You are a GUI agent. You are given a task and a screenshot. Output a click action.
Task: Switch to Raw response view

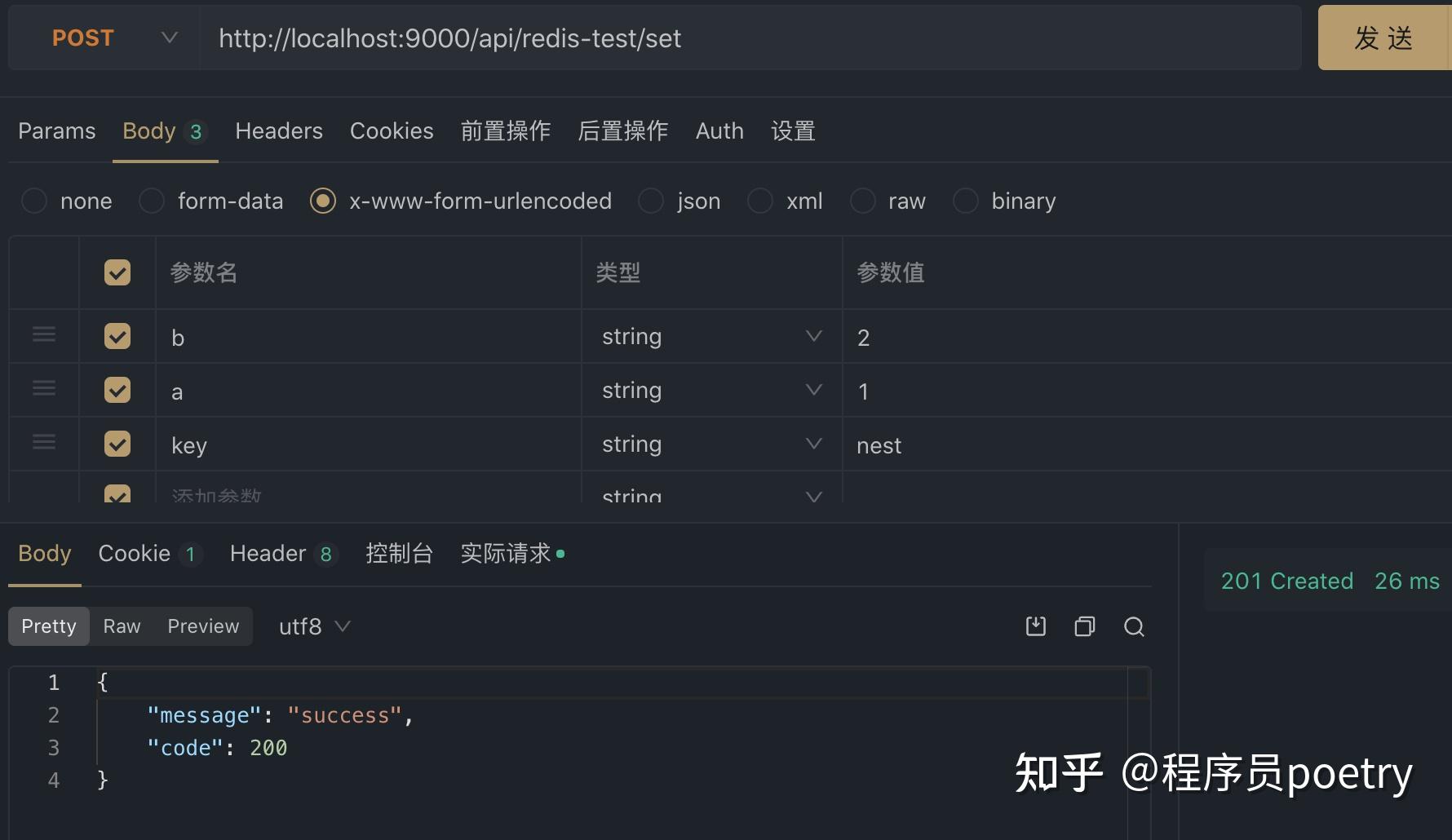tap(122, 626)
